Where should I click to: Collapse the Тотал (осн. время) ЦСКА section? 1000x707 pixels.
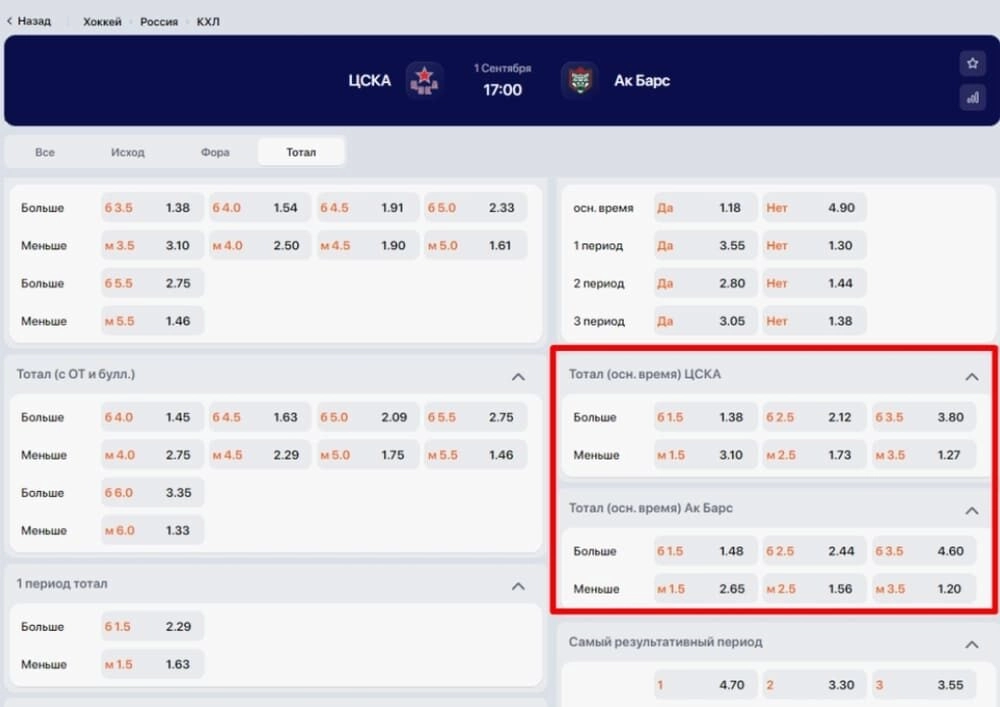tap(971, 377)
